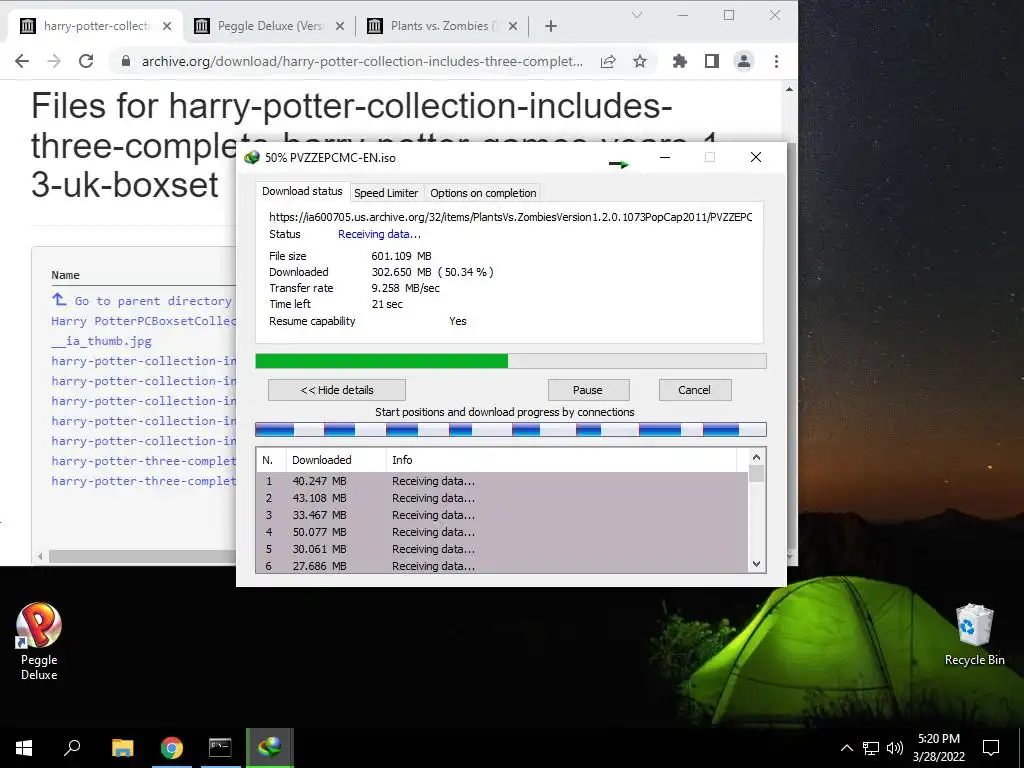Select connection row 27.686 MB

(502, 566)
